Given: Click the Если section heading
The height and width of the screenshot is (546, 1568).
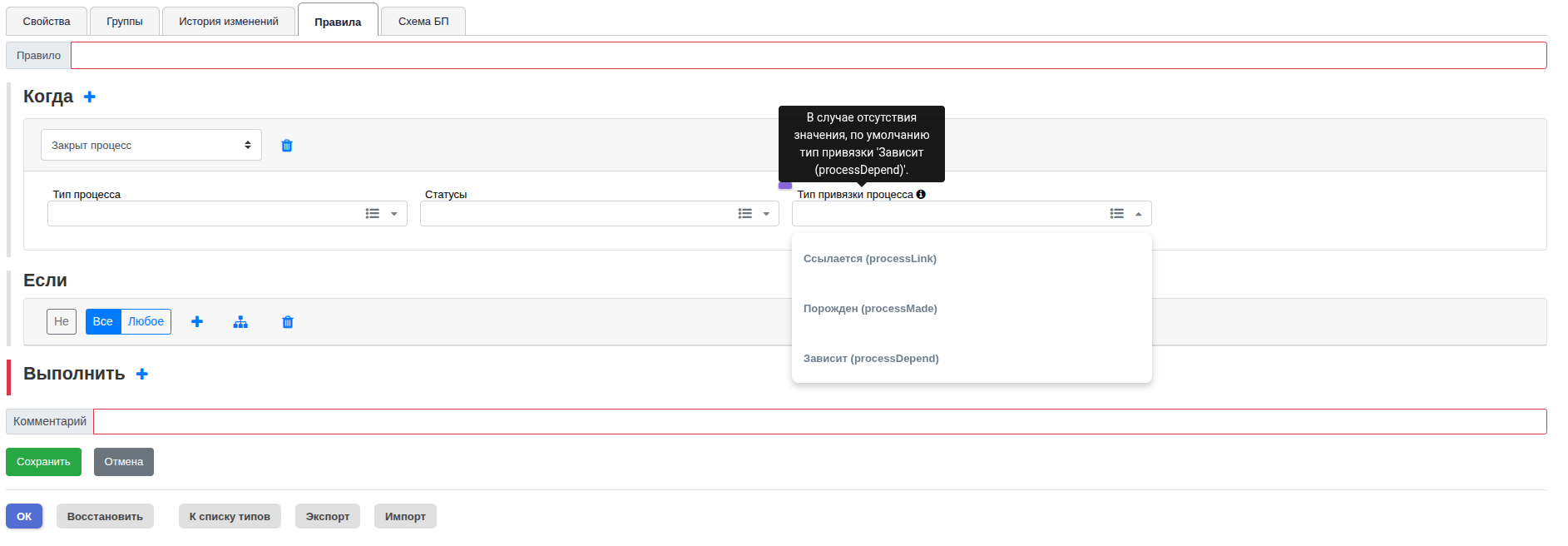Looking at the screenshot, I should pyautogui.click(x=45, y=280).
